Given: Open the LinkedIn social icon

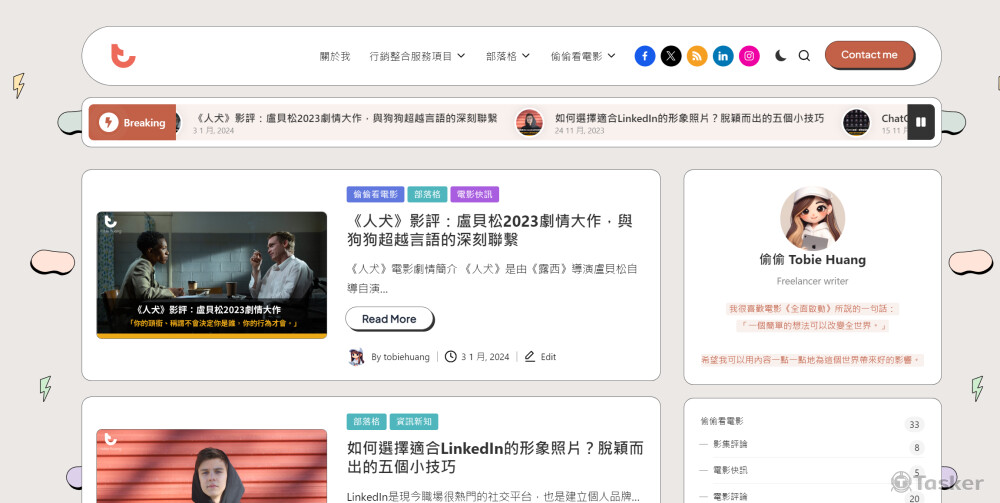Looking at the screenshot, I should coord(723,56).
